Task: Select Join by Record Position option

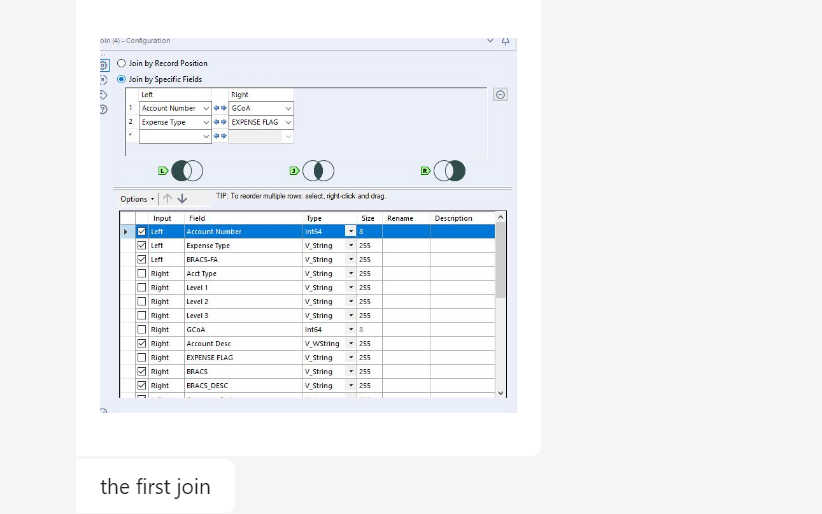Action: pos(122,63)
